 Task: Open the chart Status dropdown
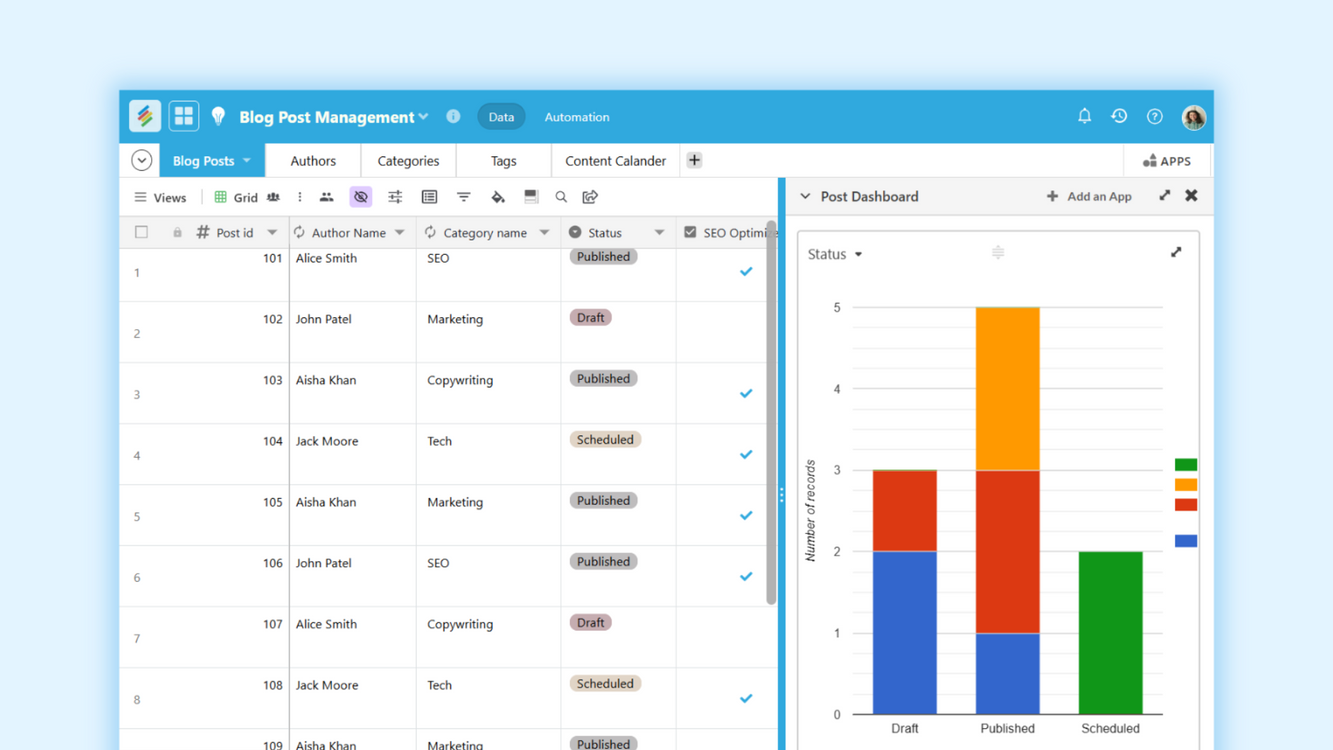point(835,254)
